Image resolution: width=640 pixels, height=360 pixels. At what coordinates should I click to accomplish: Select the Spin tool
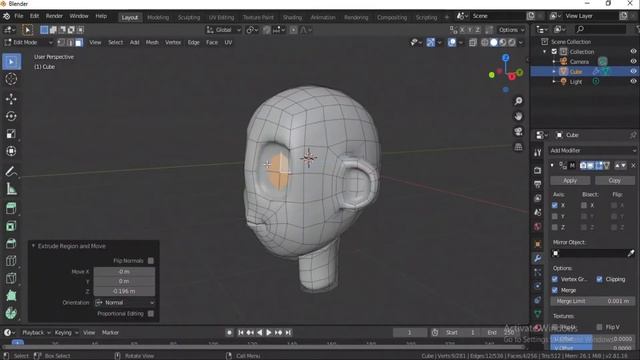(x=11, y=313)
